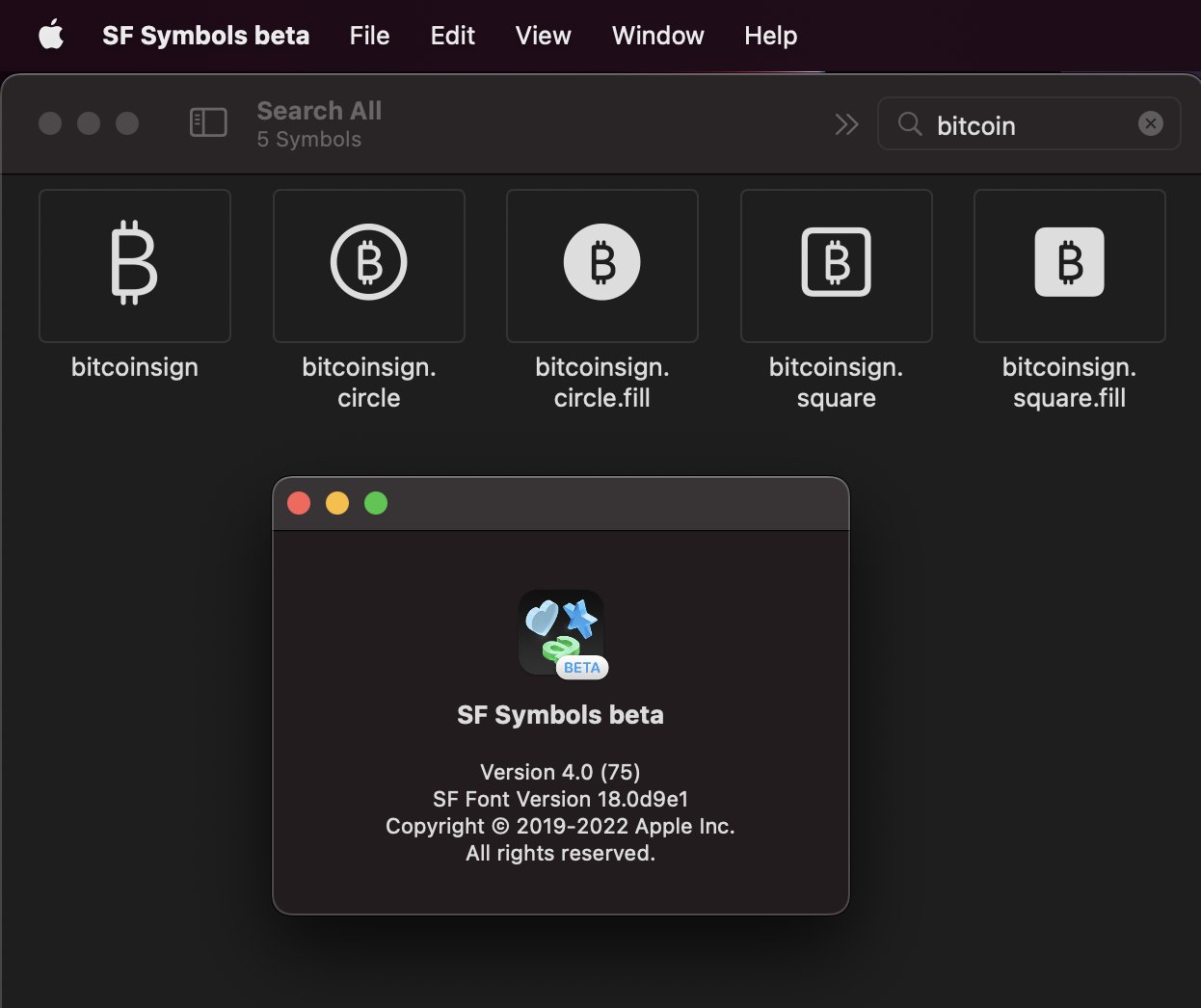Open the SF Symbols beta app menu
This screenshot has width=1201, height=1008.
[206, 36]
